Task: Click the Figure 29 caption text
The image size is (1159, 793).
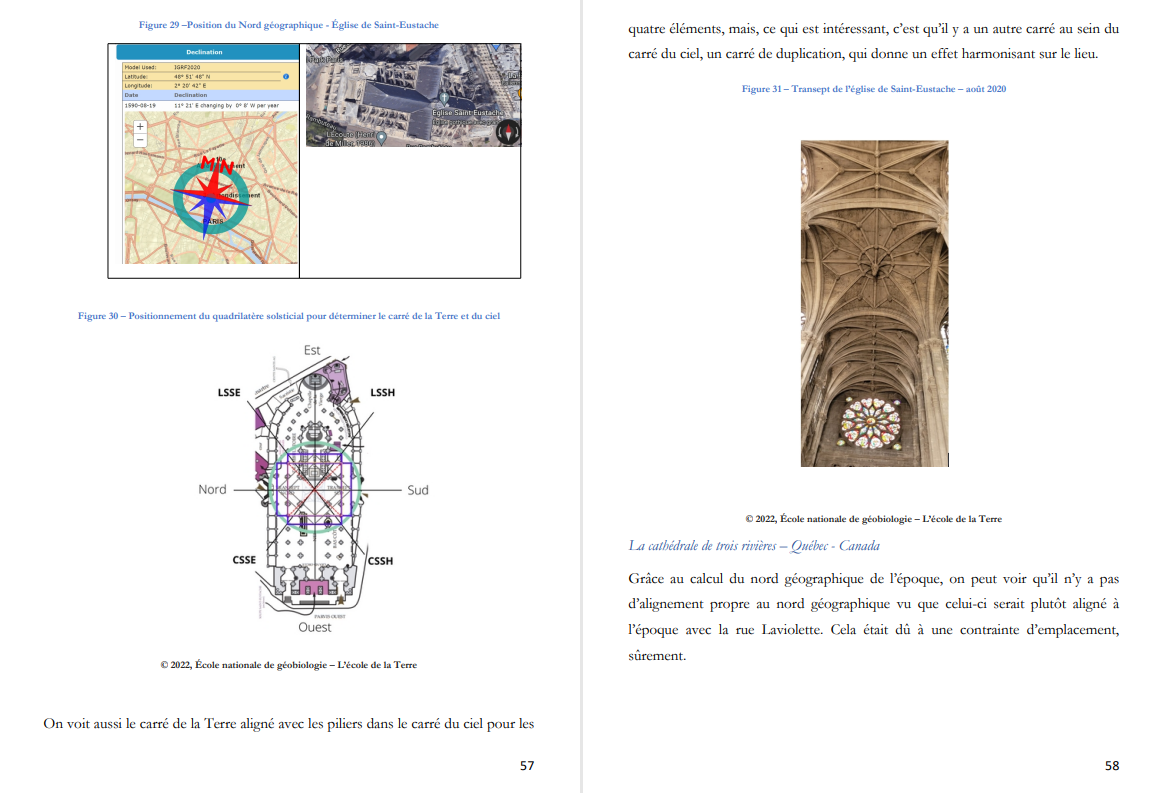Action: (x=289, y=25)
